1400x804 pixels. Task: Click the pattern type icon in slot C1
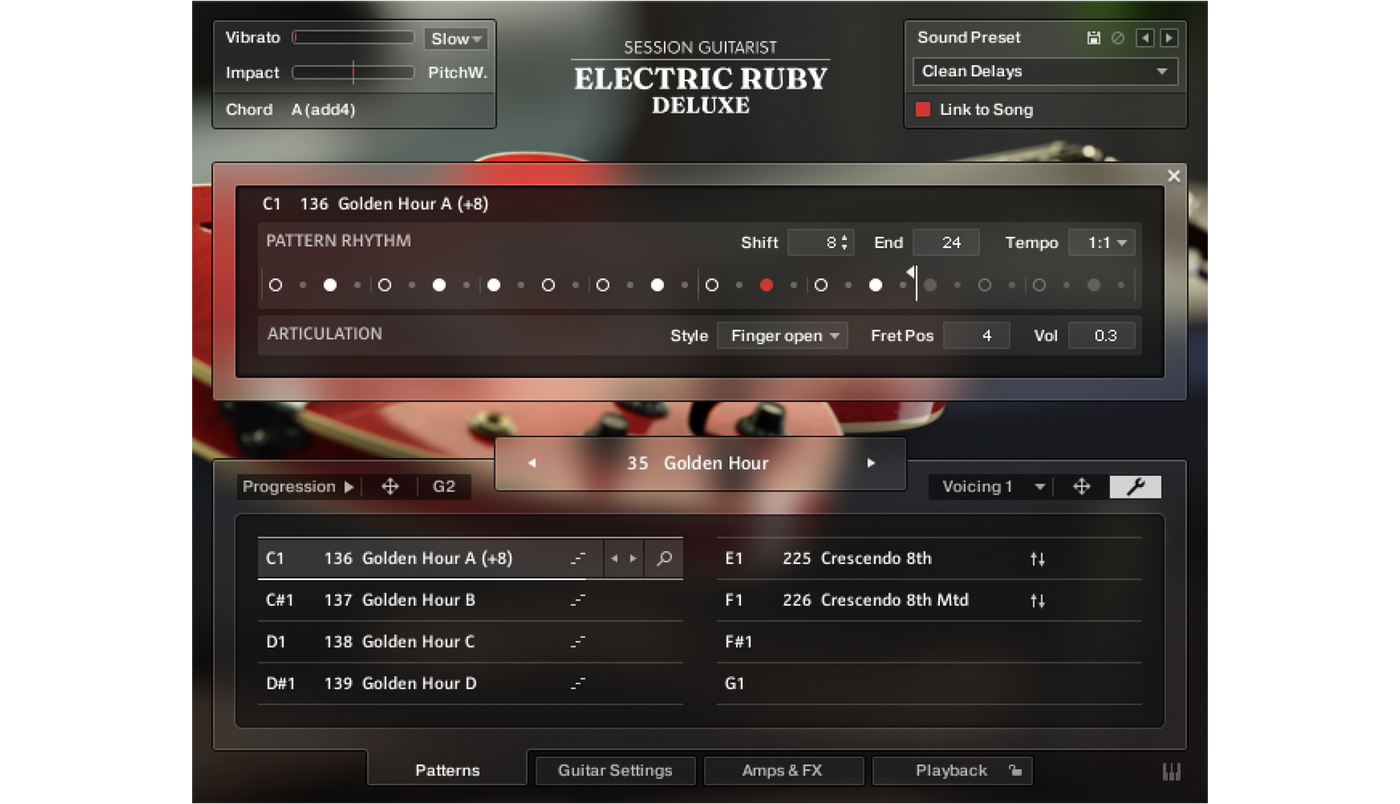pyautogui.click(x=578, y=559)
